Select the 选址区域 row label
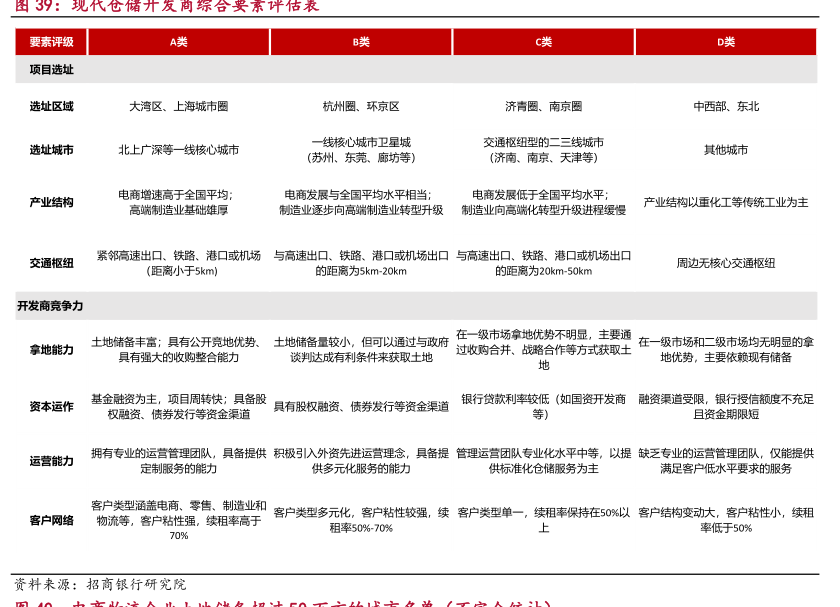Image resolution: width=840 pixels, height=607 pixels. click(51, 106)
